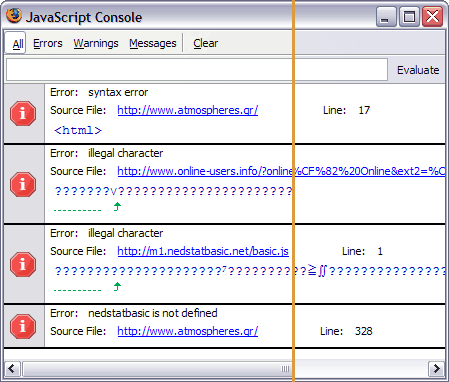
Task: Click the left arrow of the horizontal scrollbar
Action: pos(12,369)
